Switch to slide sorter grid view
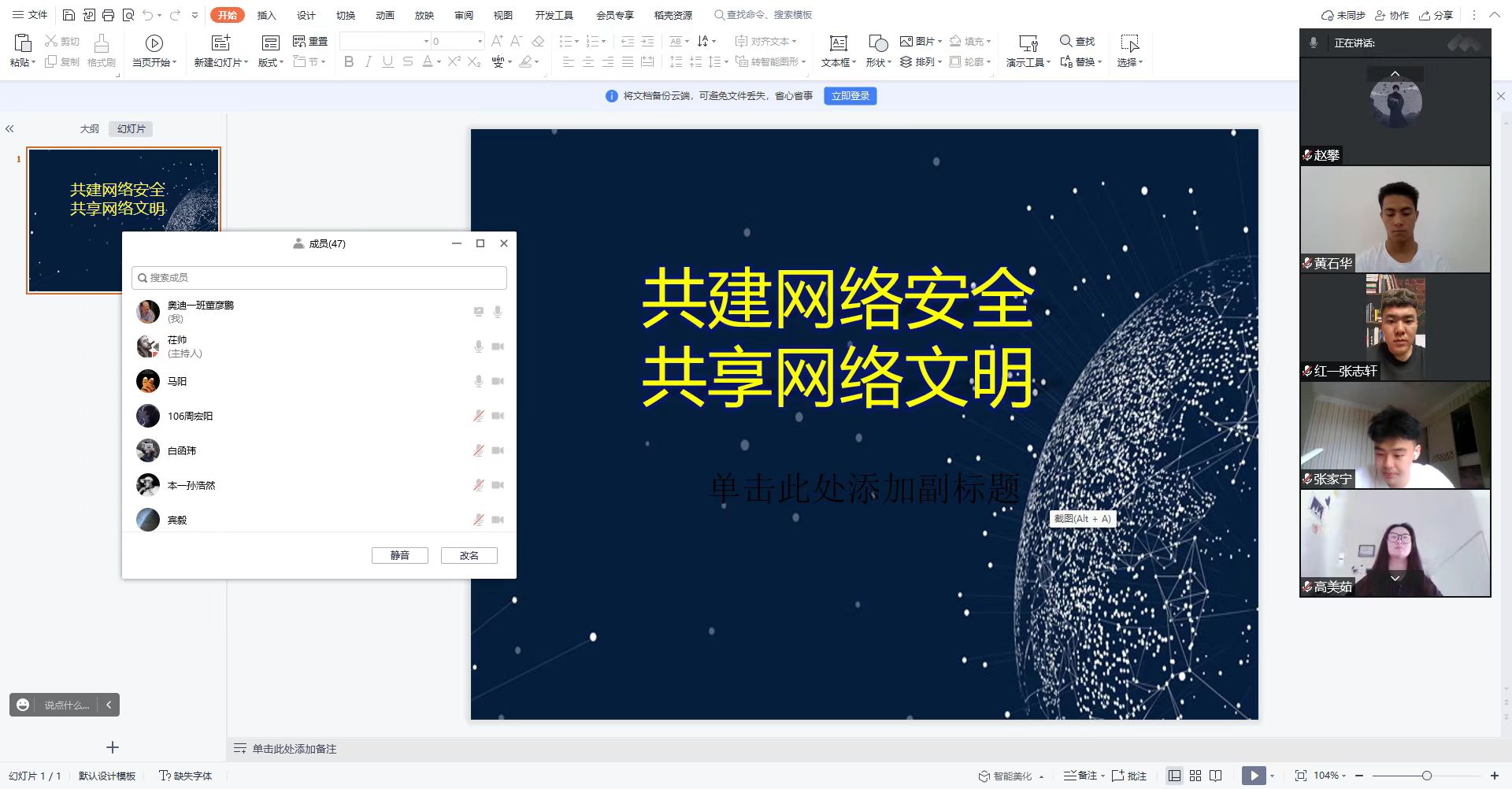Image resolution: width=1512 pixels, height=789 pixels. click(1195, 776)
